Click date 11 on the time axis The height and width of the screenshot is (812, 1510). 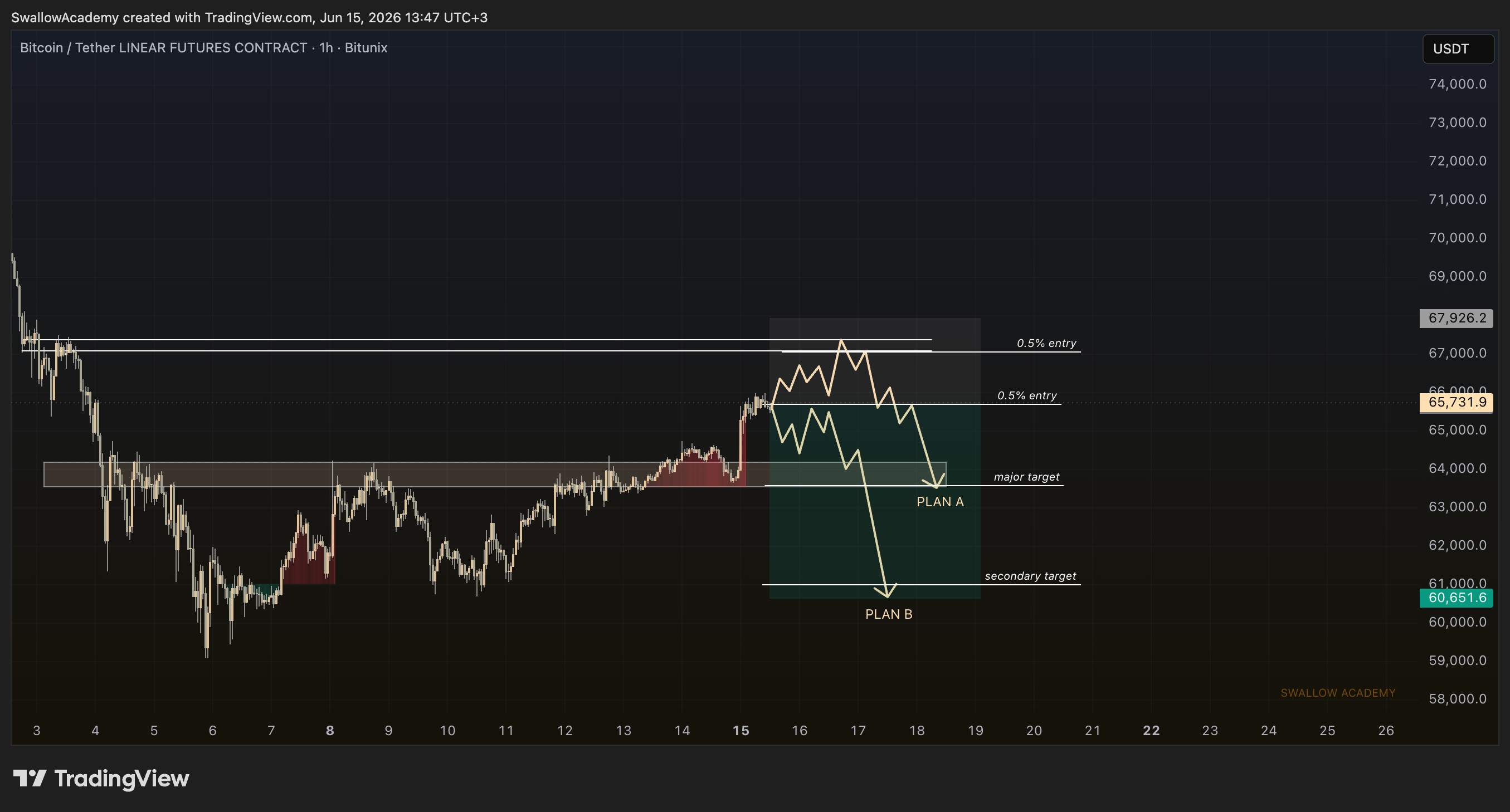[x=506, y=731]
